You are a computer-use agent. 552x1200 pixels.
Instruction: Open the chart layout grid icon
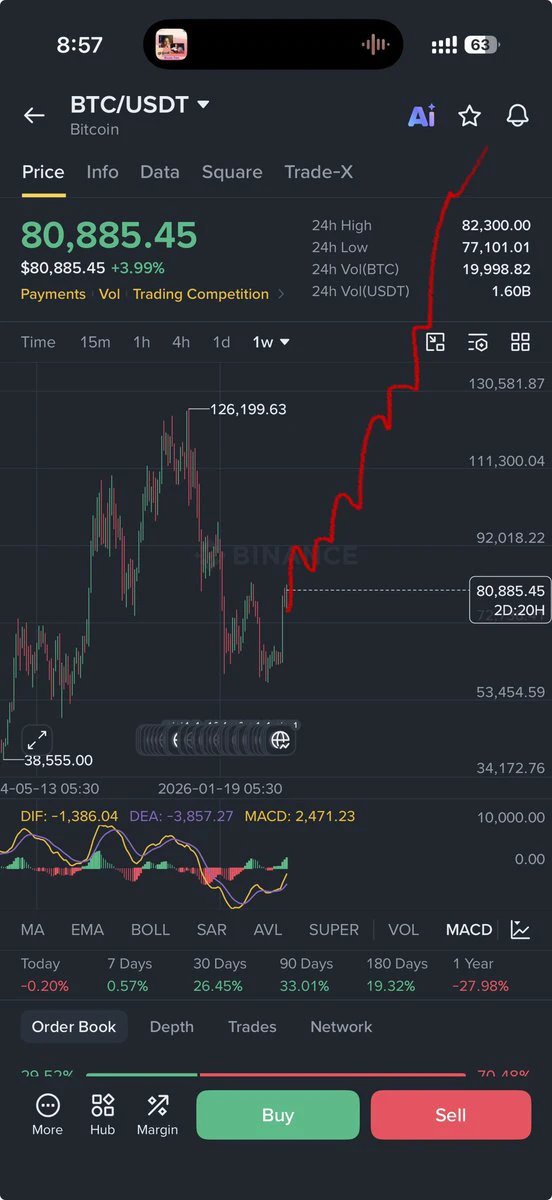[520, 342]
